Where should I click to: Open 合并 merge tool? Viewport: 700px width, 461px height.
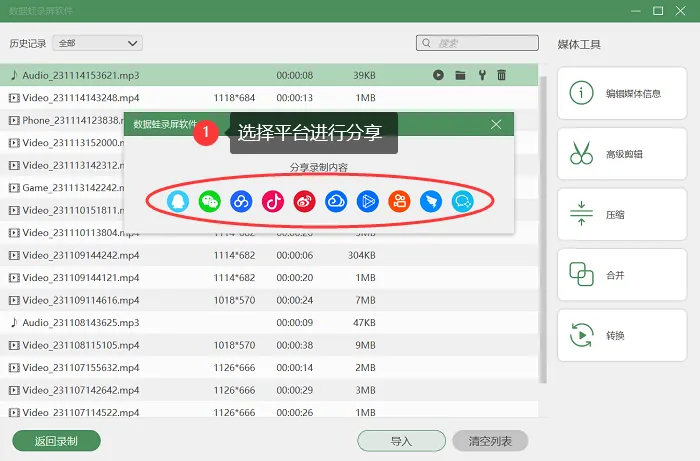click(622, 275)
